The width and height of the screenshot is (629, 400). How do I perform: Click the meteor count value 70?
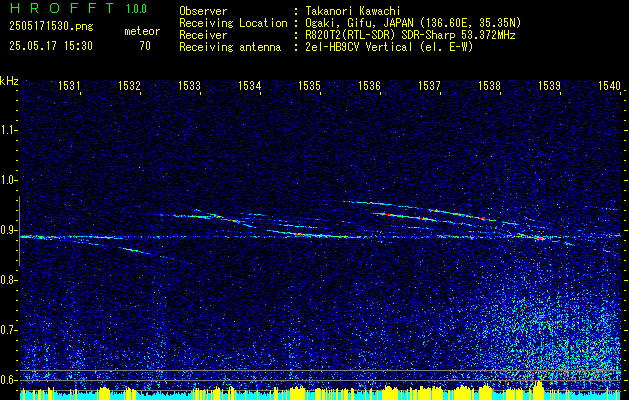pyautogui.click(x=145, y=46)
